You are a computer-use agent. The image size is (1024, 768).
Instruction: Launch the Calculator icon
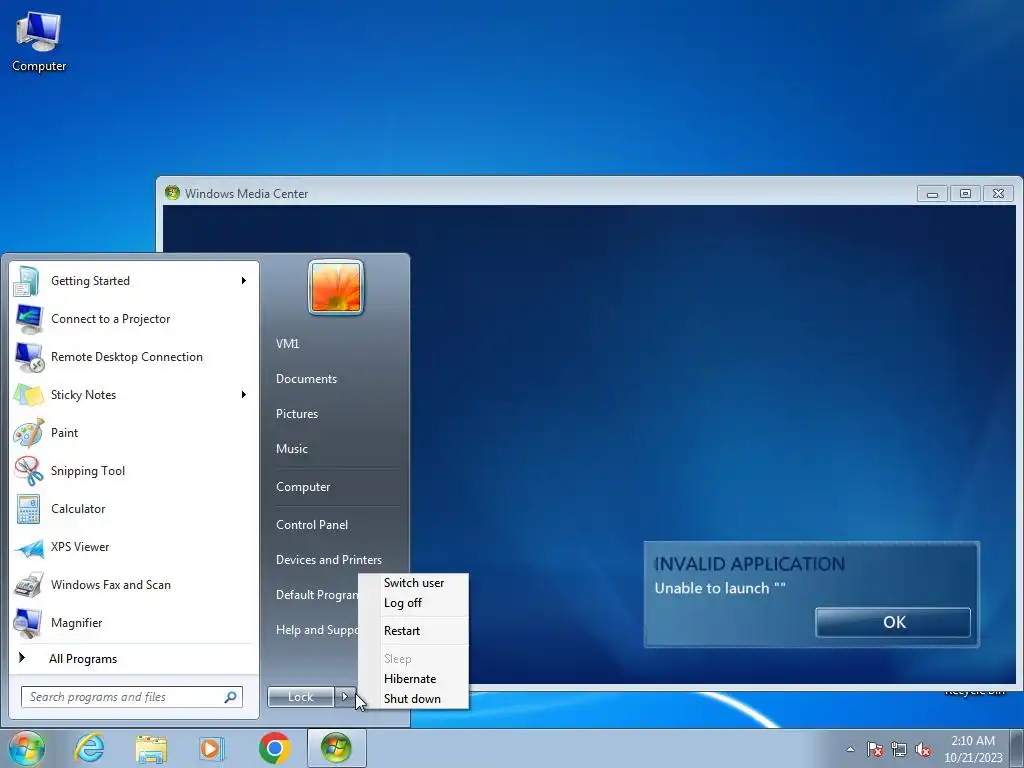click(x=28, y=509)
